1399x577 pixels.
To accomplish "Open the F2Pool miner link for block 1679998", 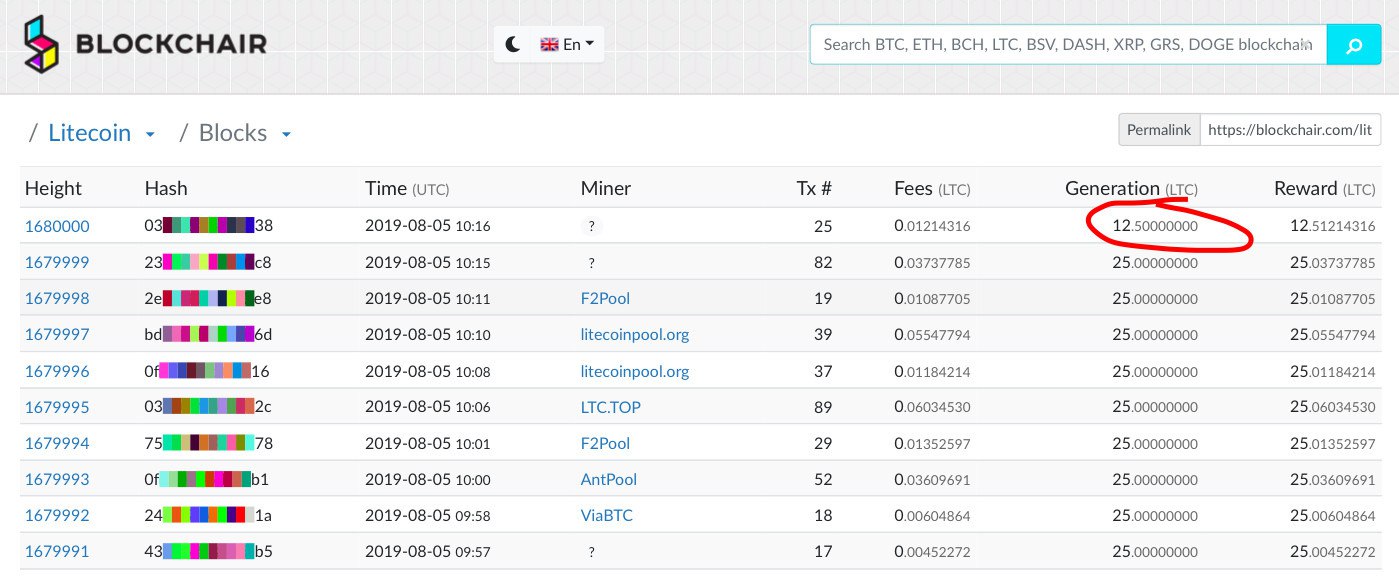I will [x=605, y=298].
